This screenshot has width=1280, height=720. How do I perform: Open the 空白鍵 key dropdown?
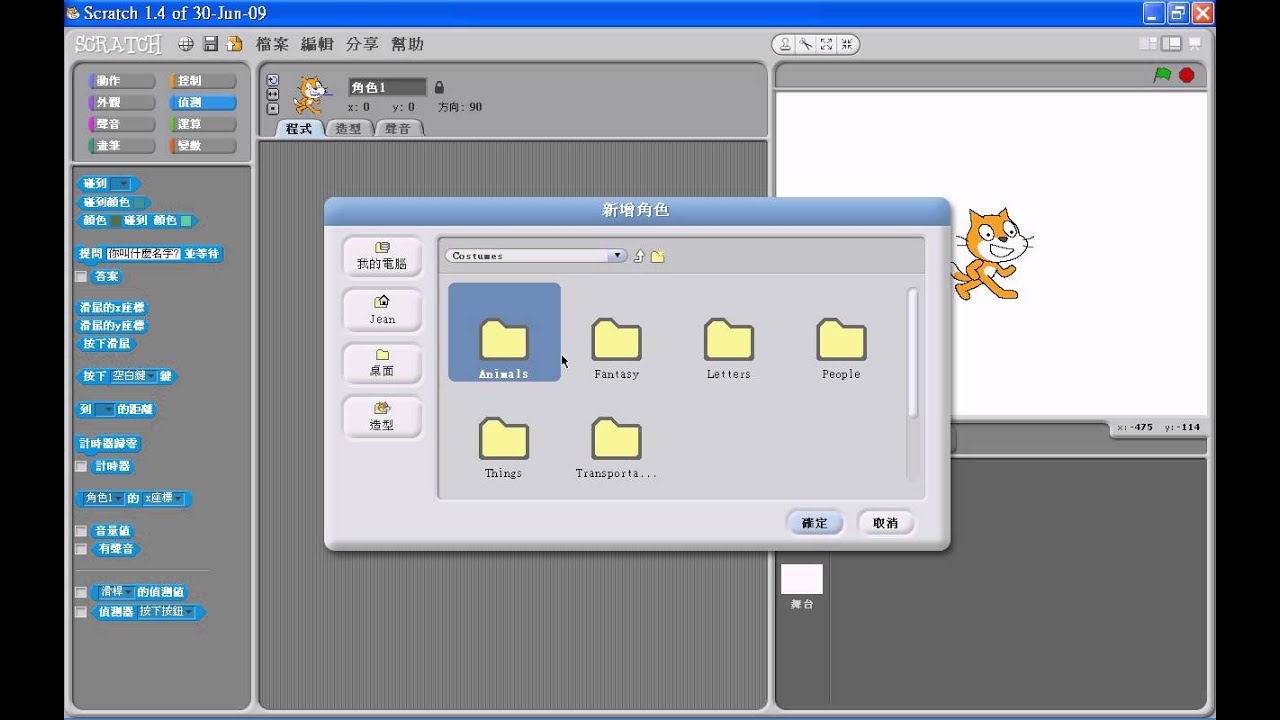pos(135,376)
